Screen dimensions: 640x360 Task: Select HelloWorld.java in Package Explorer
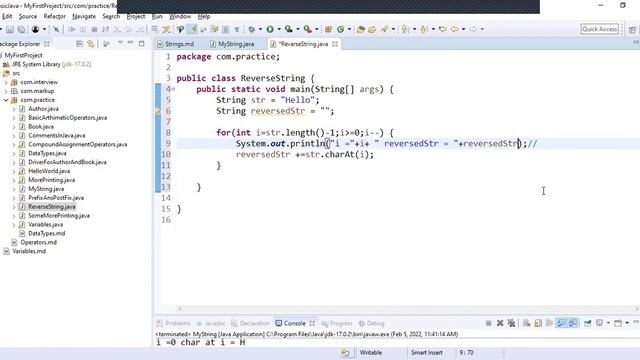coord(49,171)
